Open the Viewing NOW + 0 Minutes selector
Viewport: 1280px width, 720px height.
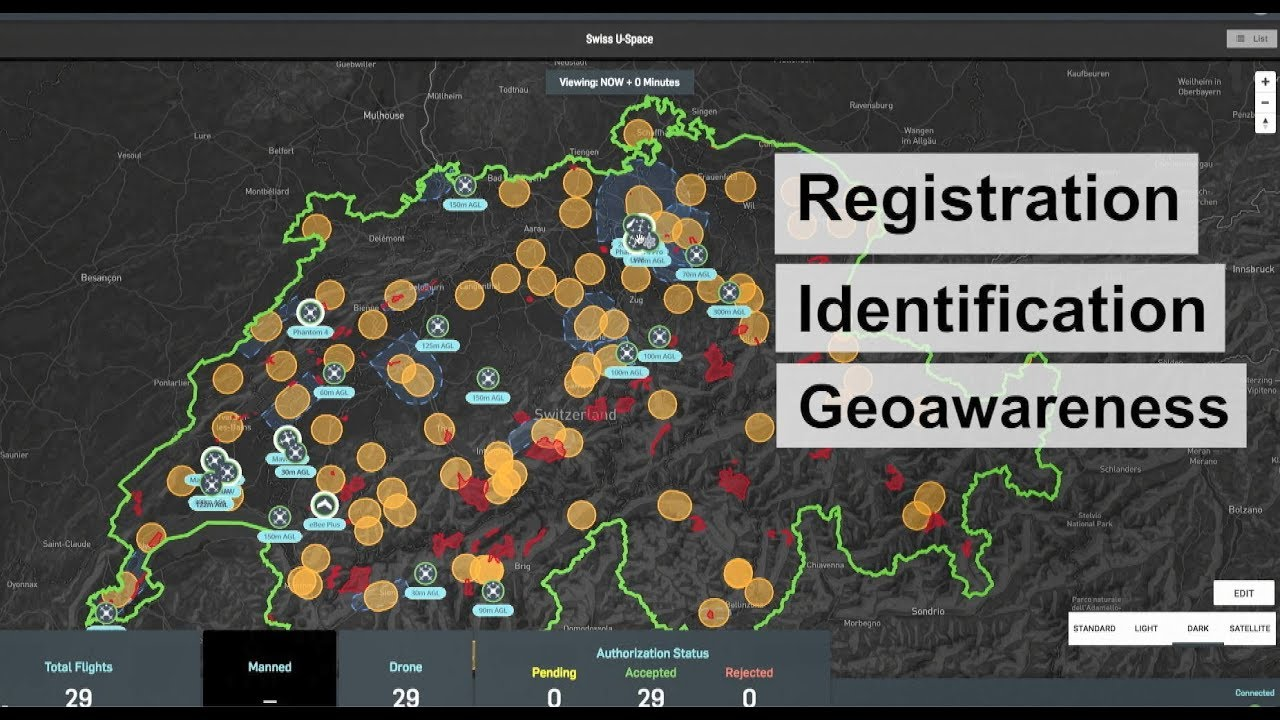[x=619, y=82]
